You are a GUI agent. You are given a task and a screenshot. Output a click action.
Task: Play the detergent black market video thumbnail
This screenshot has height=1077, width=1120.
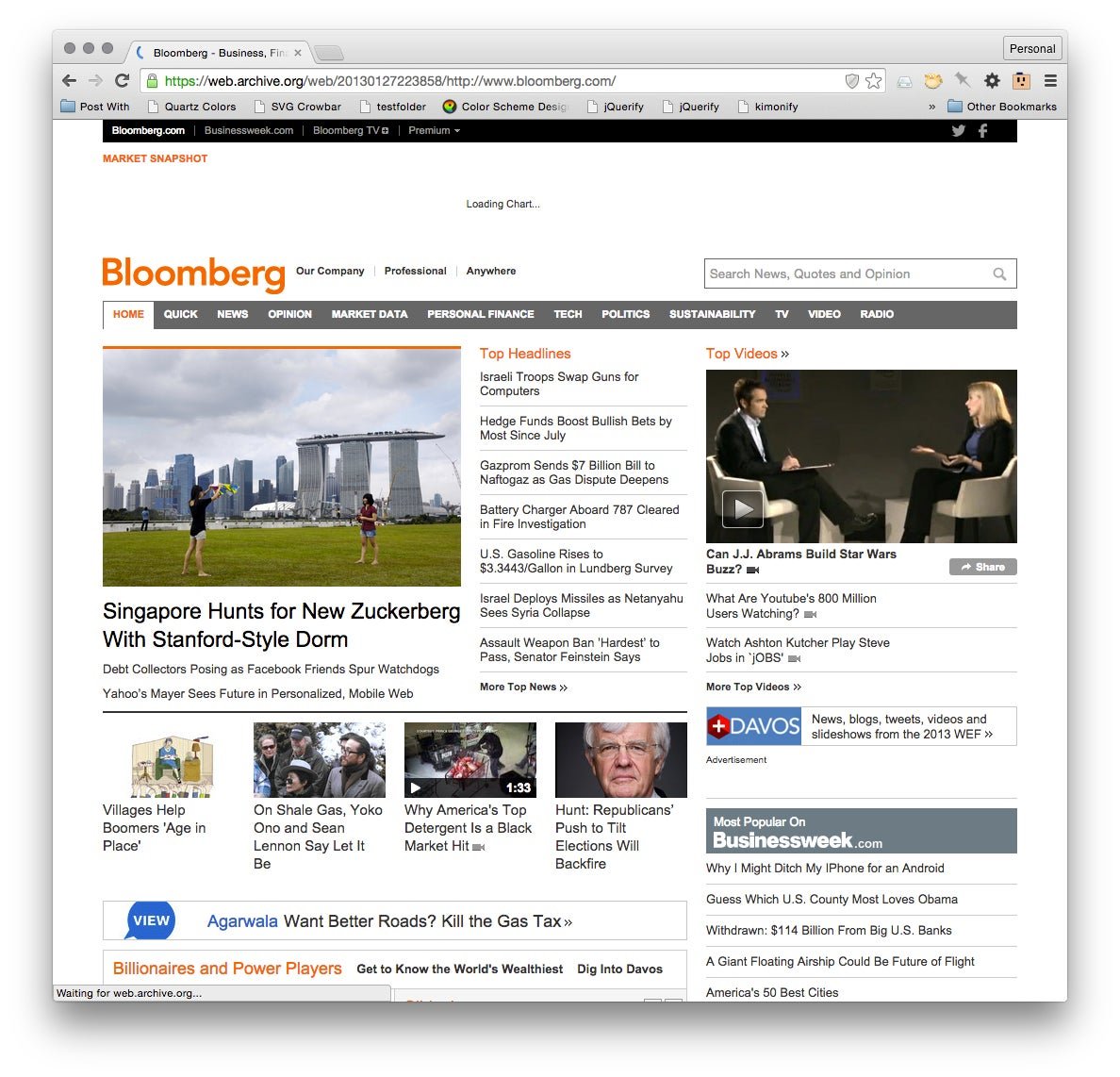pos(470,760)
